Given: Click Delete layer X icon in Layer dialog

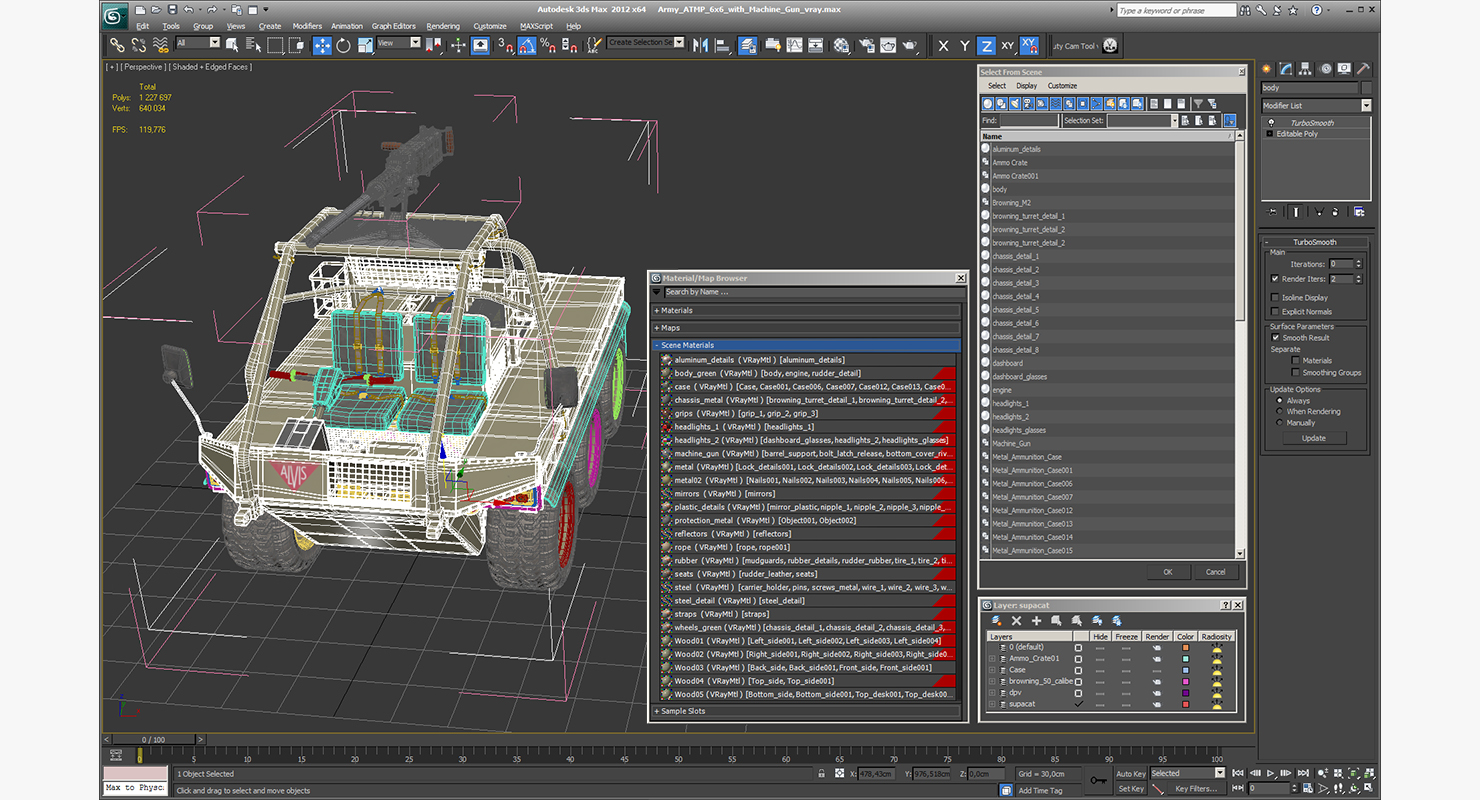Looking at the screenshot, I should (1016, 621).
